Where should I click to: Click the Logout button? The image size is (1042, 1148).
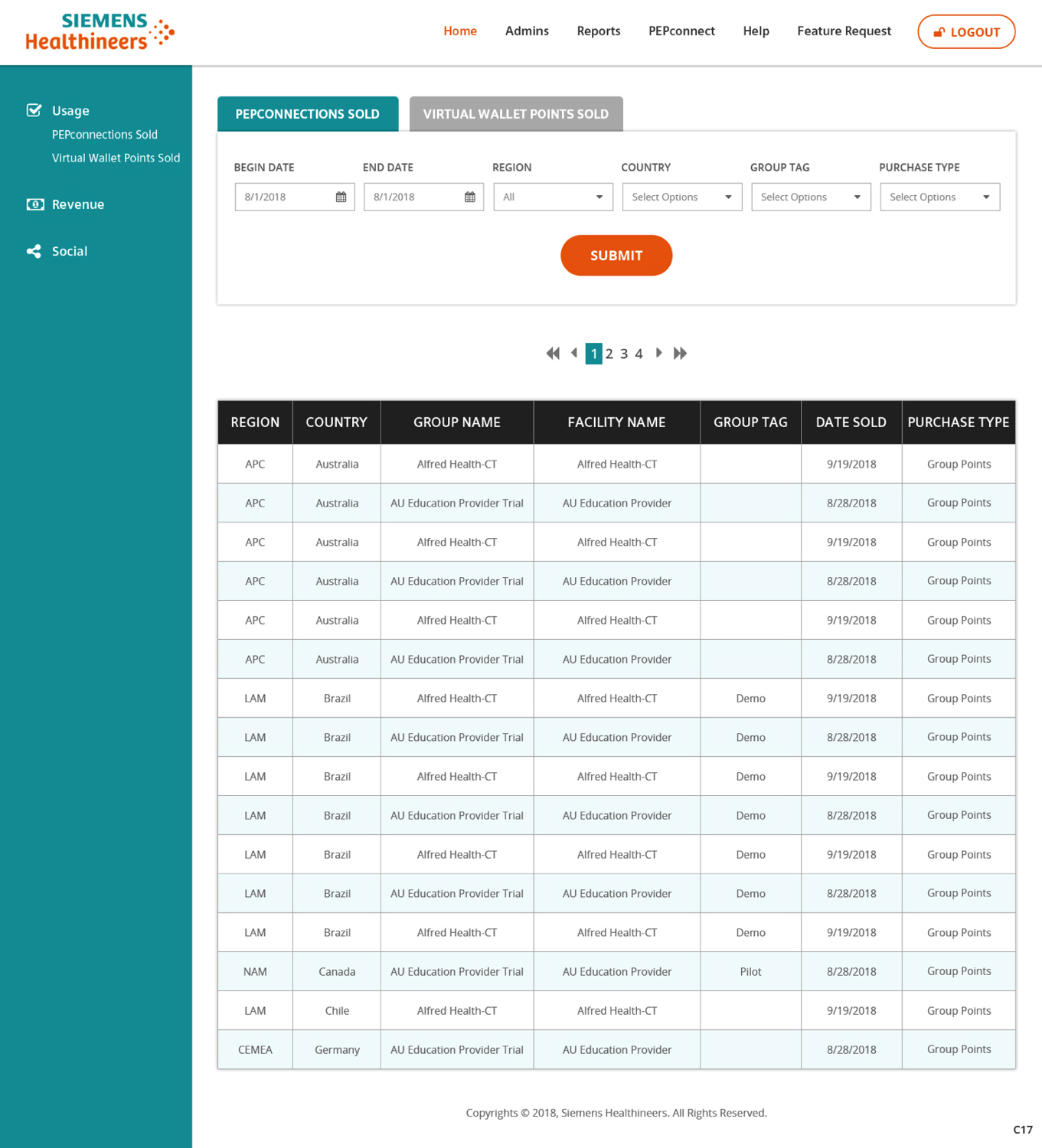coord(966,32)
